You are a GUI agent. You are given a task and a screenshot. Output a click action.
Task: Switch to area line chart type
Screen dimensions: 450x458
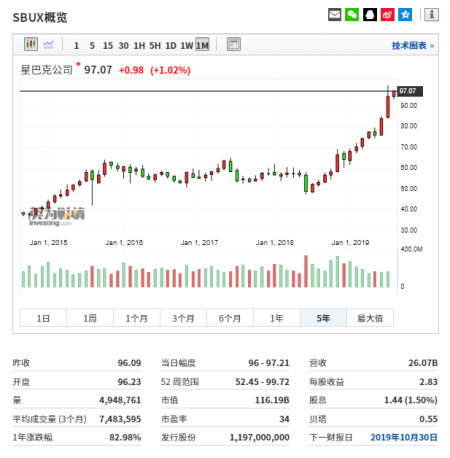click(x=49, y=44)
